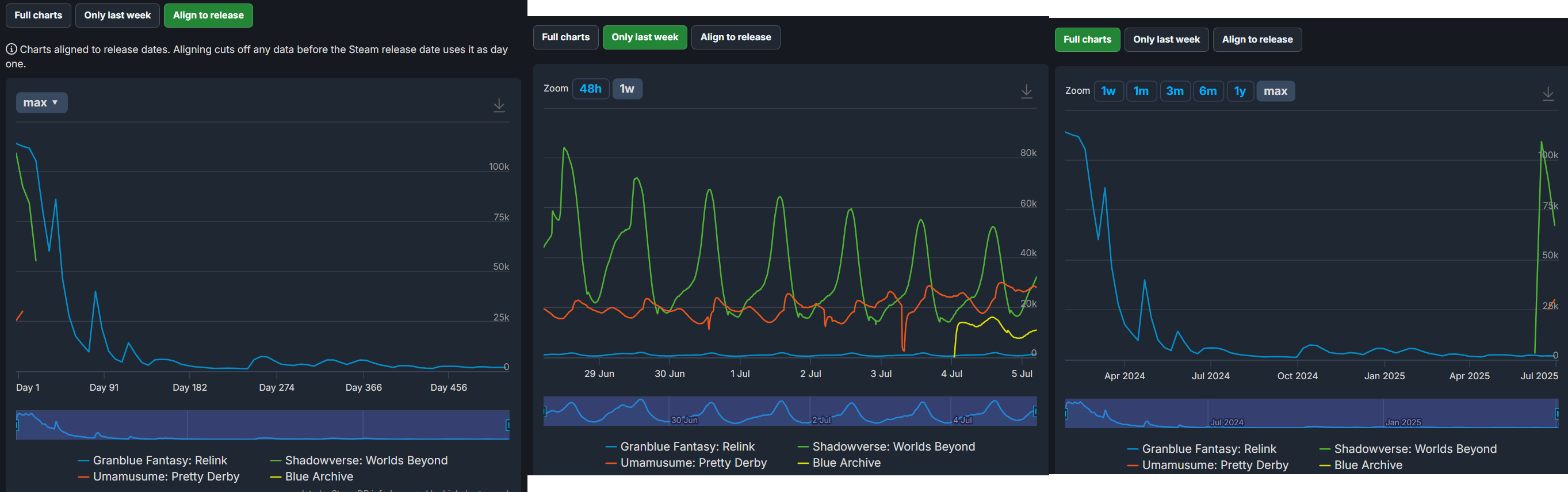The width and height of the screenshot is (1568, 492).
Task: Select Only last week tab in left panel
Action: (117, 15)
